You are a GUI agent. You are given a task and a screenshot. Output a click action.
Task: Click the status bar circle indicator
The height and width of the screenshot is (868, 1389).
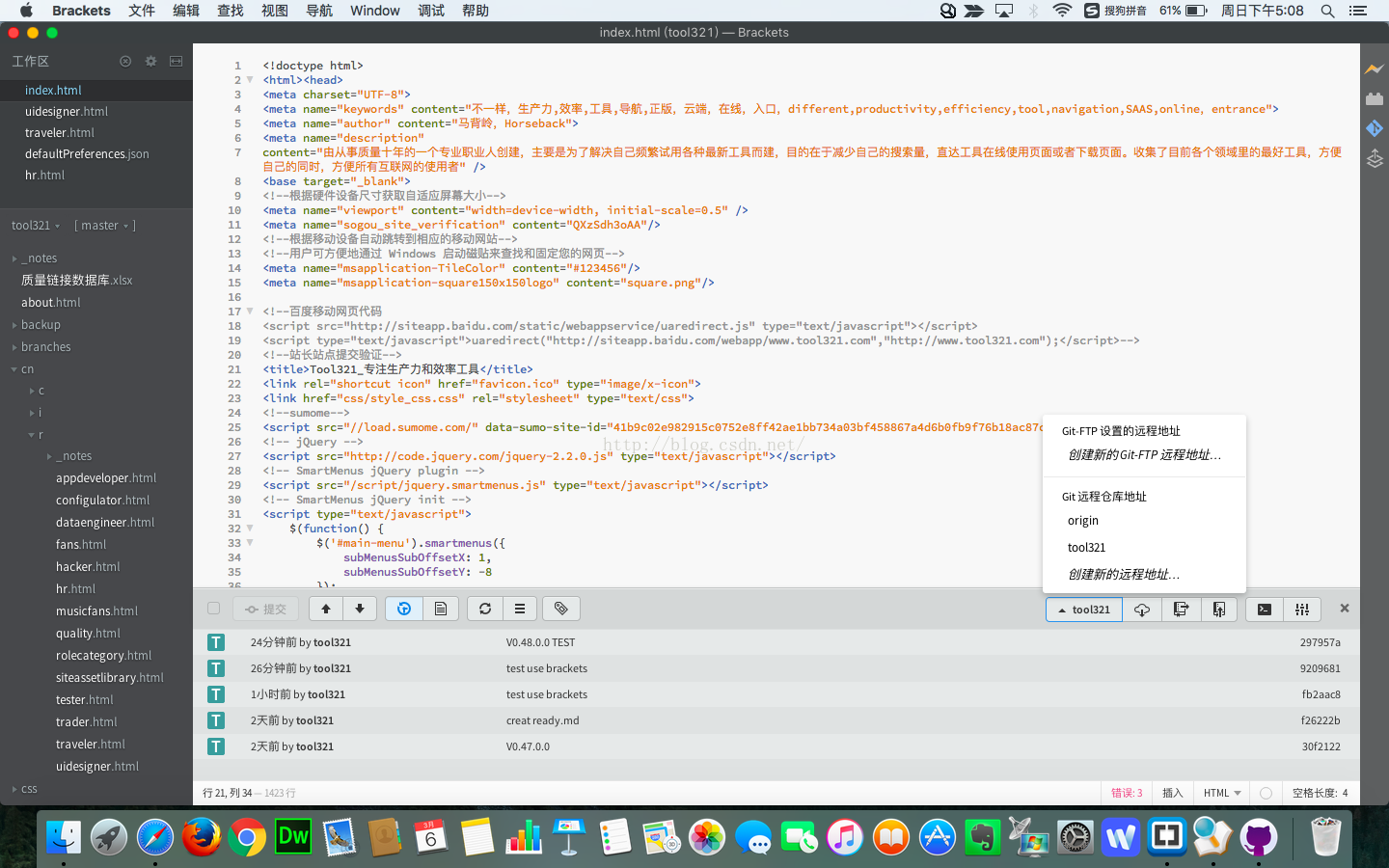click(1266, 793)
